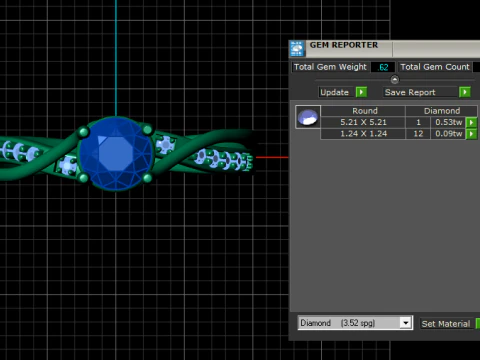Select the blue center gemstone in viewport
The width and height of the screenshot is (480, 360).
tap(116, 154)
